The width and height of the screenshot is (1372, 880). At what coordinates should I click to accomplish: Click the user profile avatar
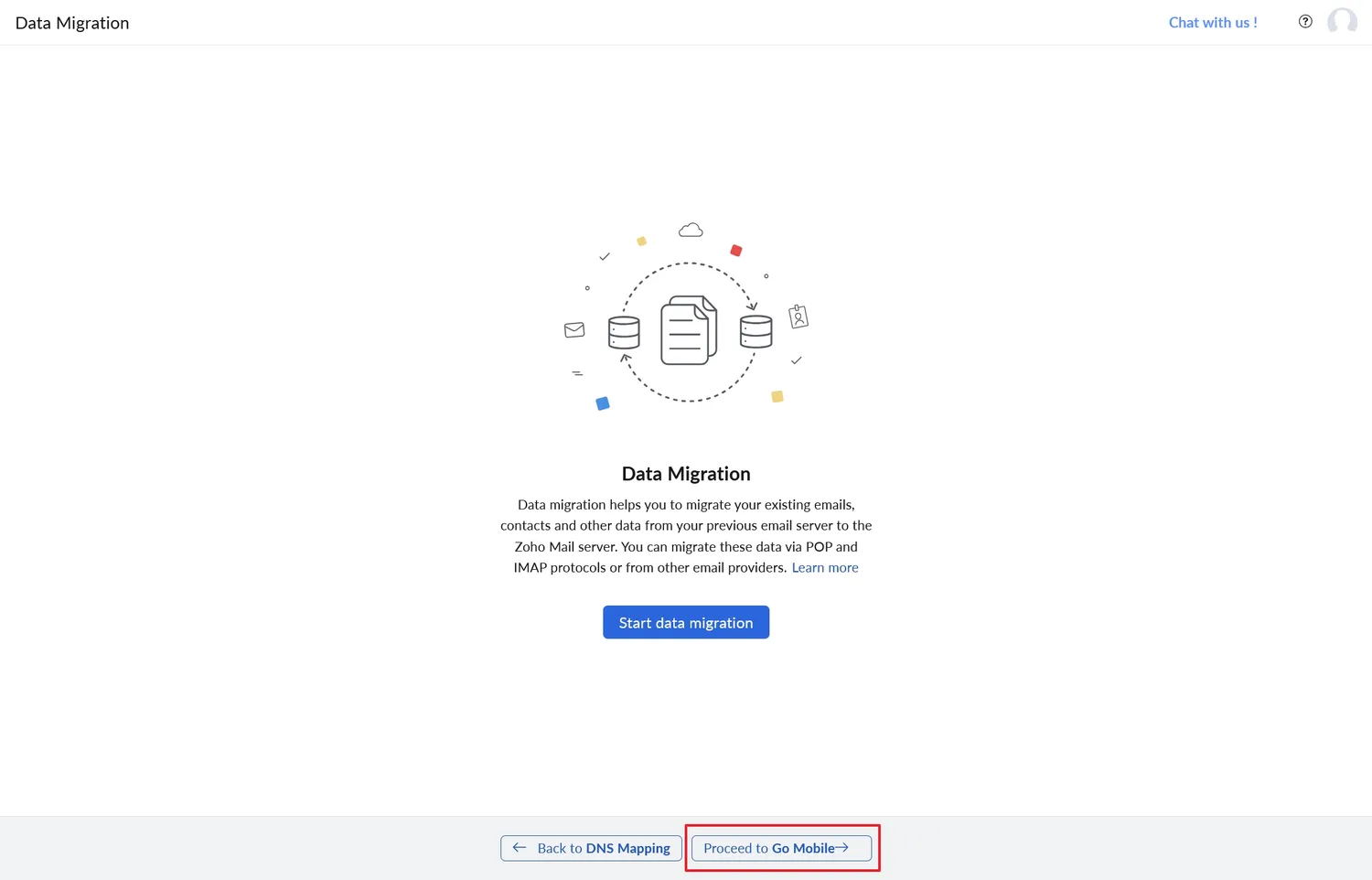1342,22
